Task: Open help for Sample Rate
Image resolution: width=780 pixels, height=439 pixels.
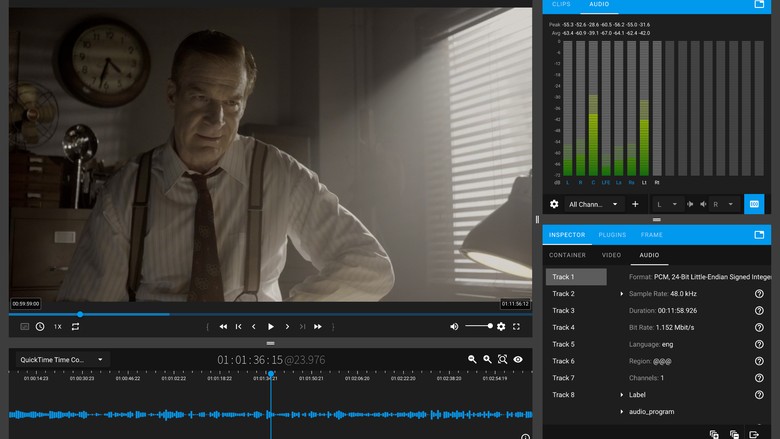Action: pyautogui.click(x=759, y=294)
